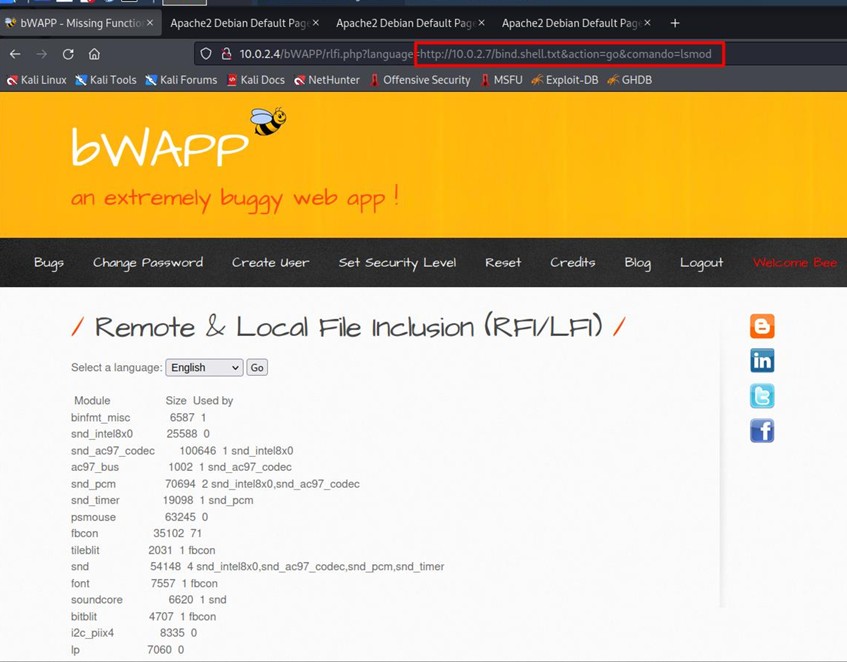This screenshot has height=662, width=847.
Task: Open the Create User menu item
Action: pyautogui.click(x=271, y=262)
